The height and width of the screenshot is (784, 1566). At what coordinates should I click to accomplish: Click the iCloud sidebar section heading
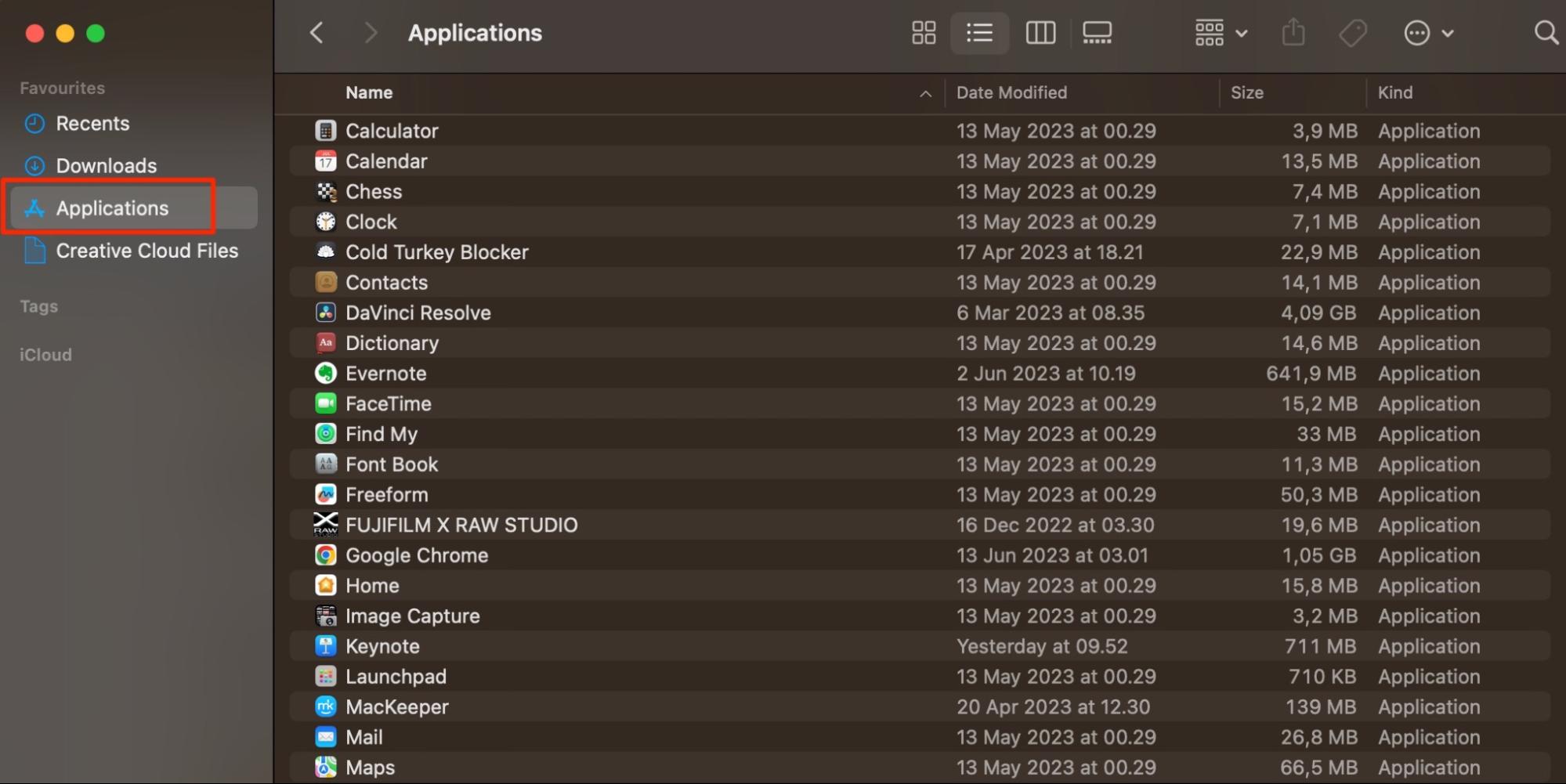[x=45, y=355]
